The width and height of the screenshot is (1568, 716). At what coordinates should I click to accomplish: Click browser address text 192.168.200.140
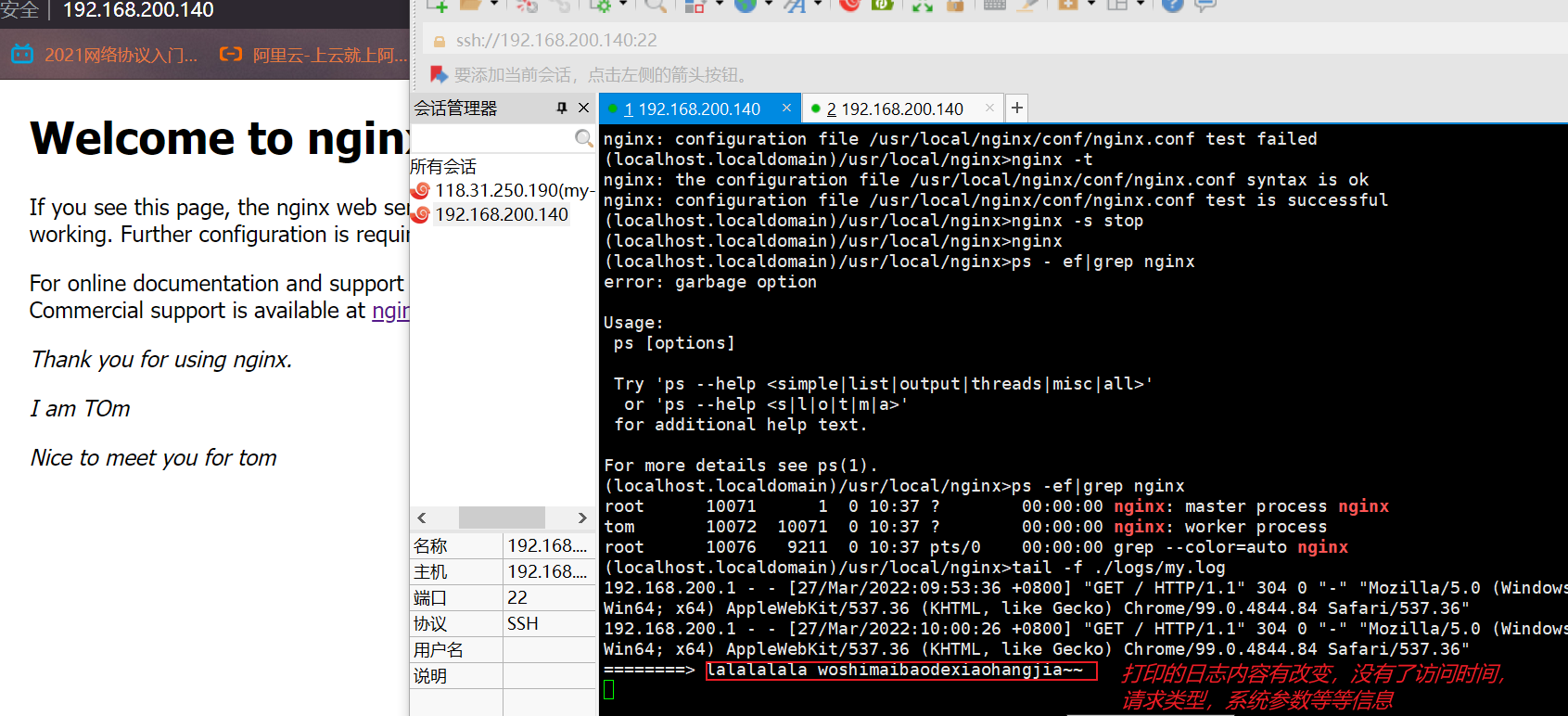tap(138, 10)
